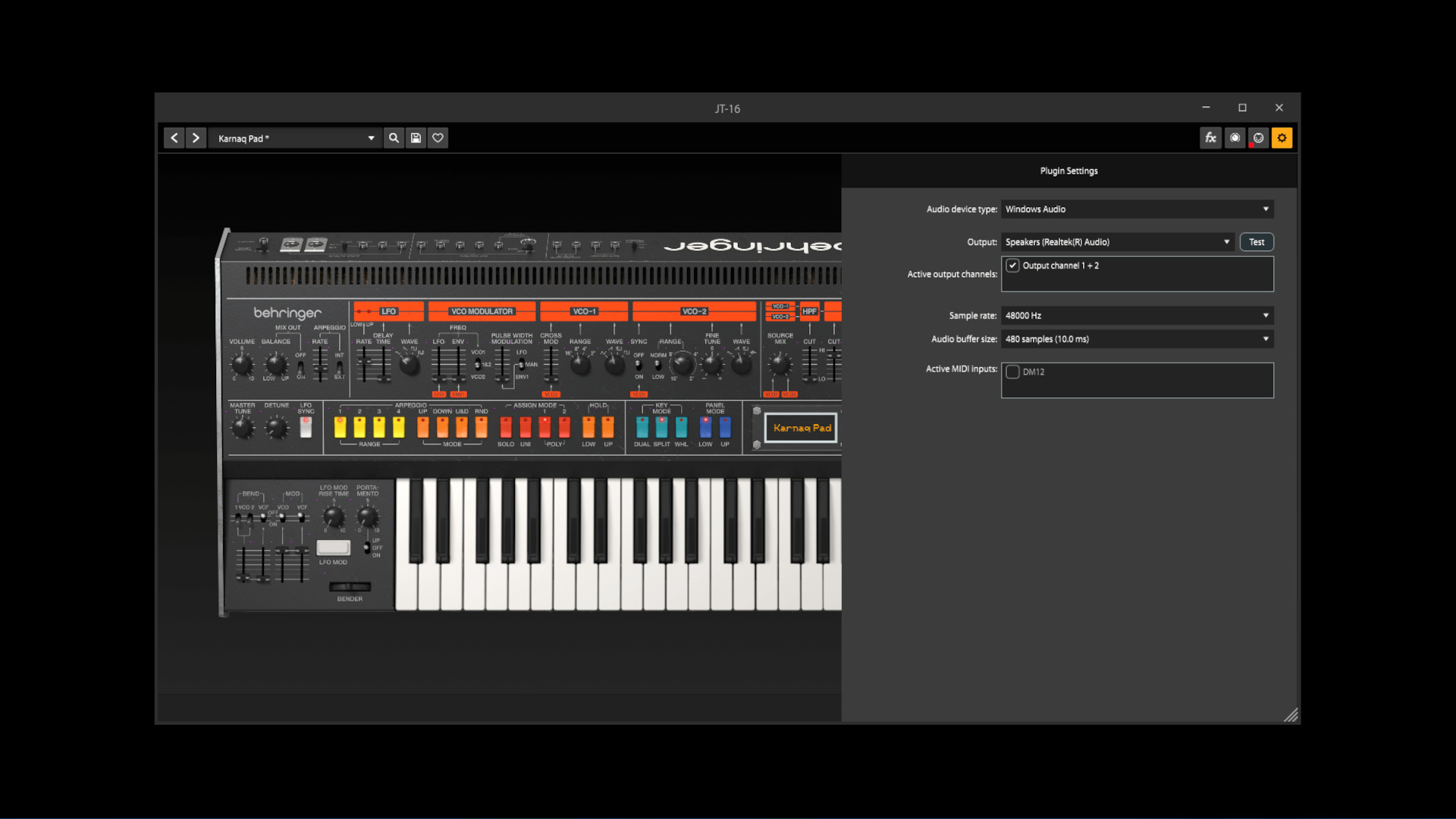
Task: Click the HOLD LOW button
Action: (x=588, y=427)
